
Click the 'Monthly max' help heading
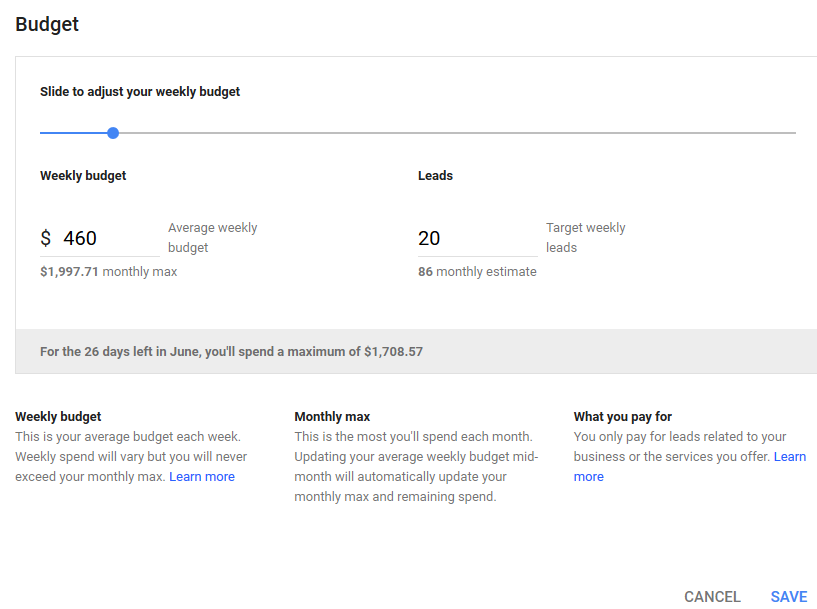(x=332, y=417)
